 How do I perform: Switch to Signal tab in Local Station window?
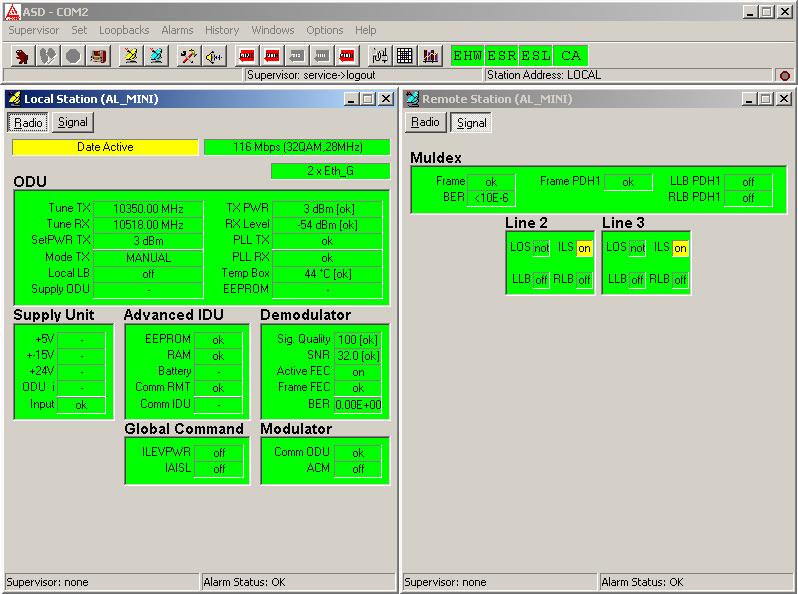[x=73, y=122]
